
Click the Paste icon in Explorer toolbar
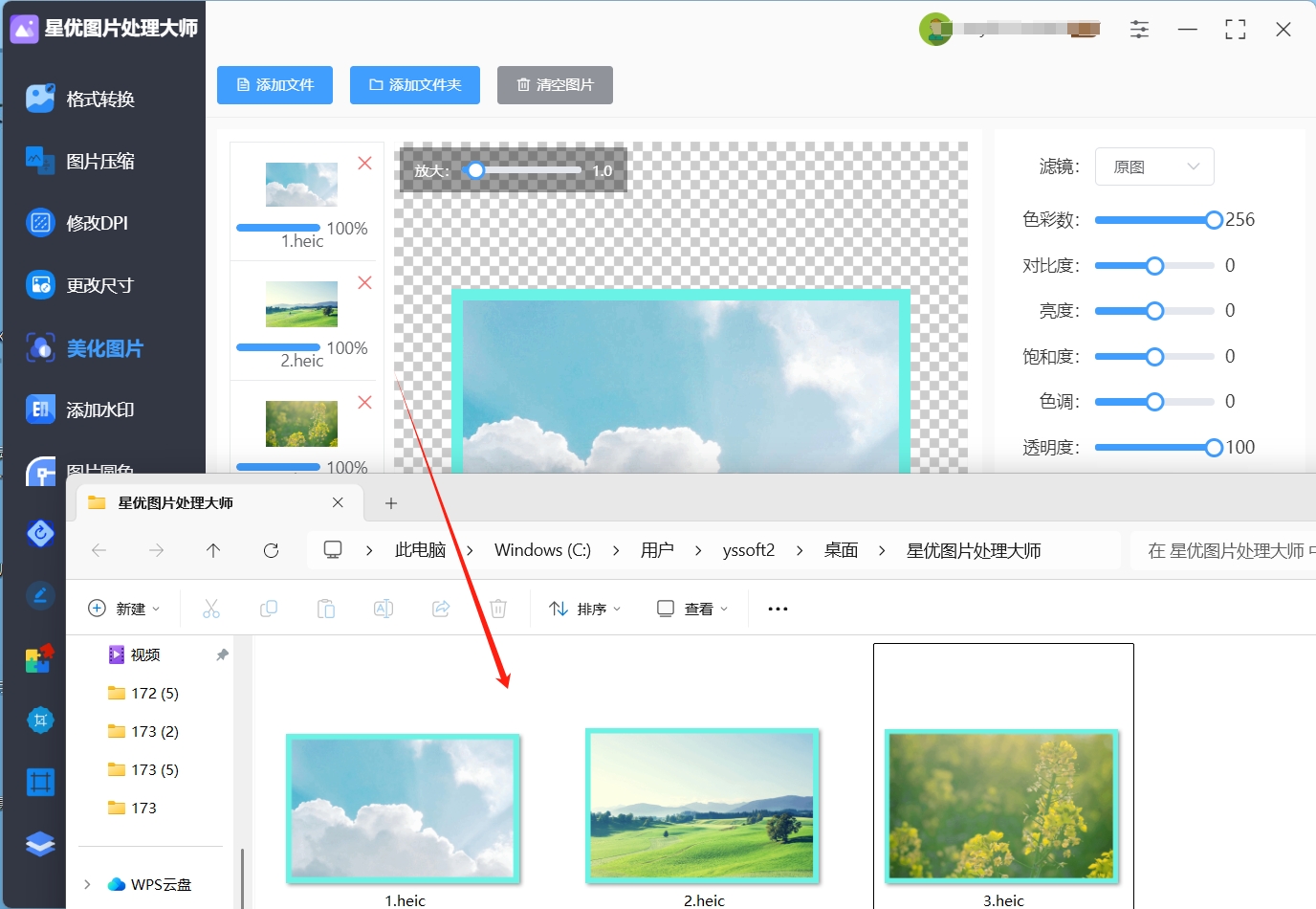click(326, 609)
